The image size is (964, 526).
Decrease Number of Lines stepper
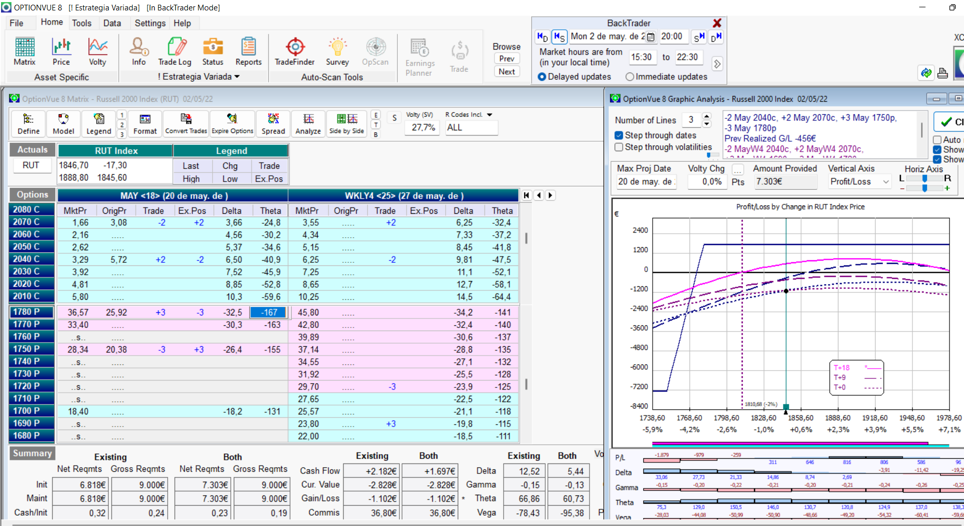point(706,124)
